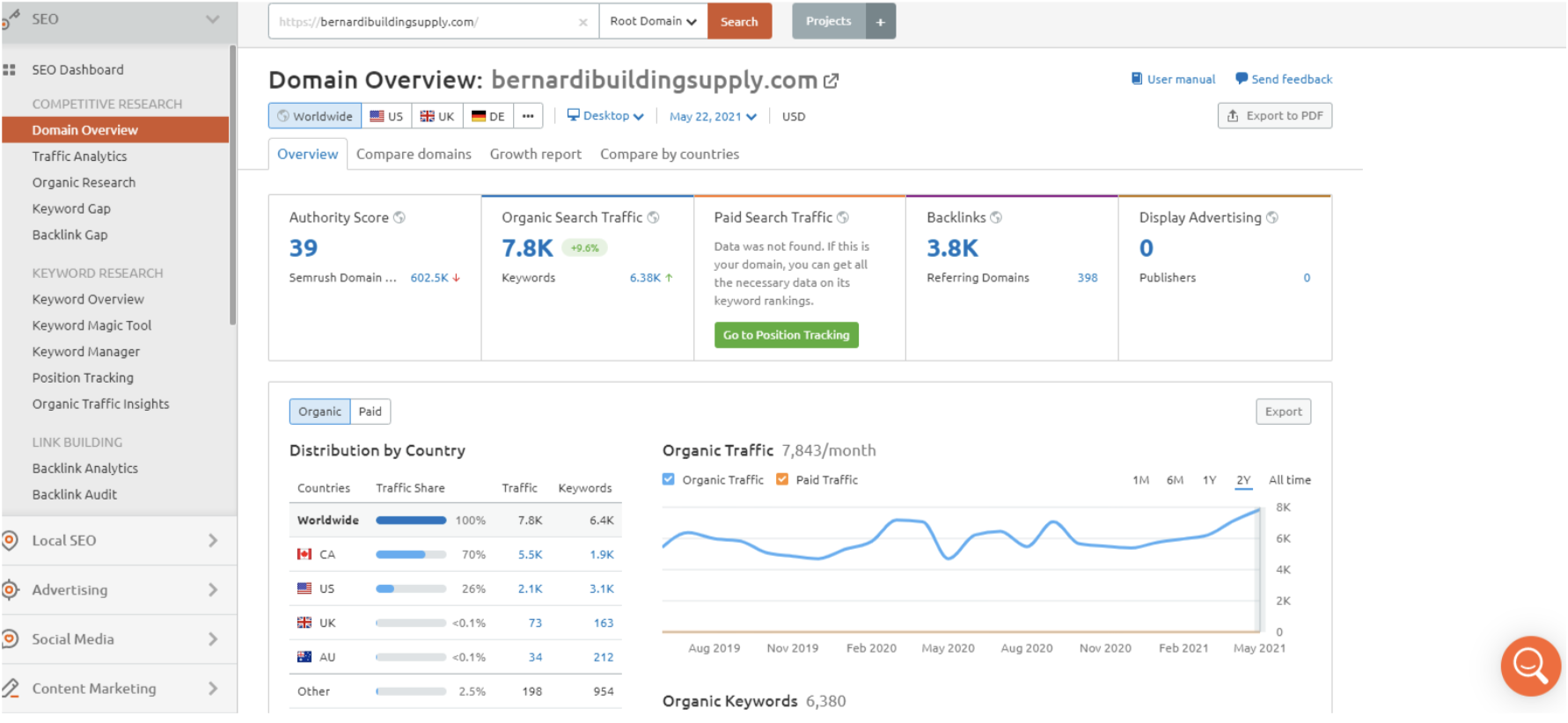Open the Root Domain dropdown
Screen dimensions: 1568x723
653,22
